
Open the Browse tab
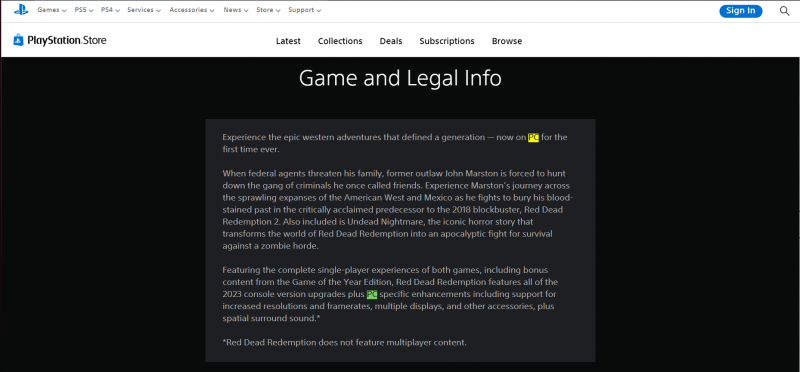coord(507,41)
